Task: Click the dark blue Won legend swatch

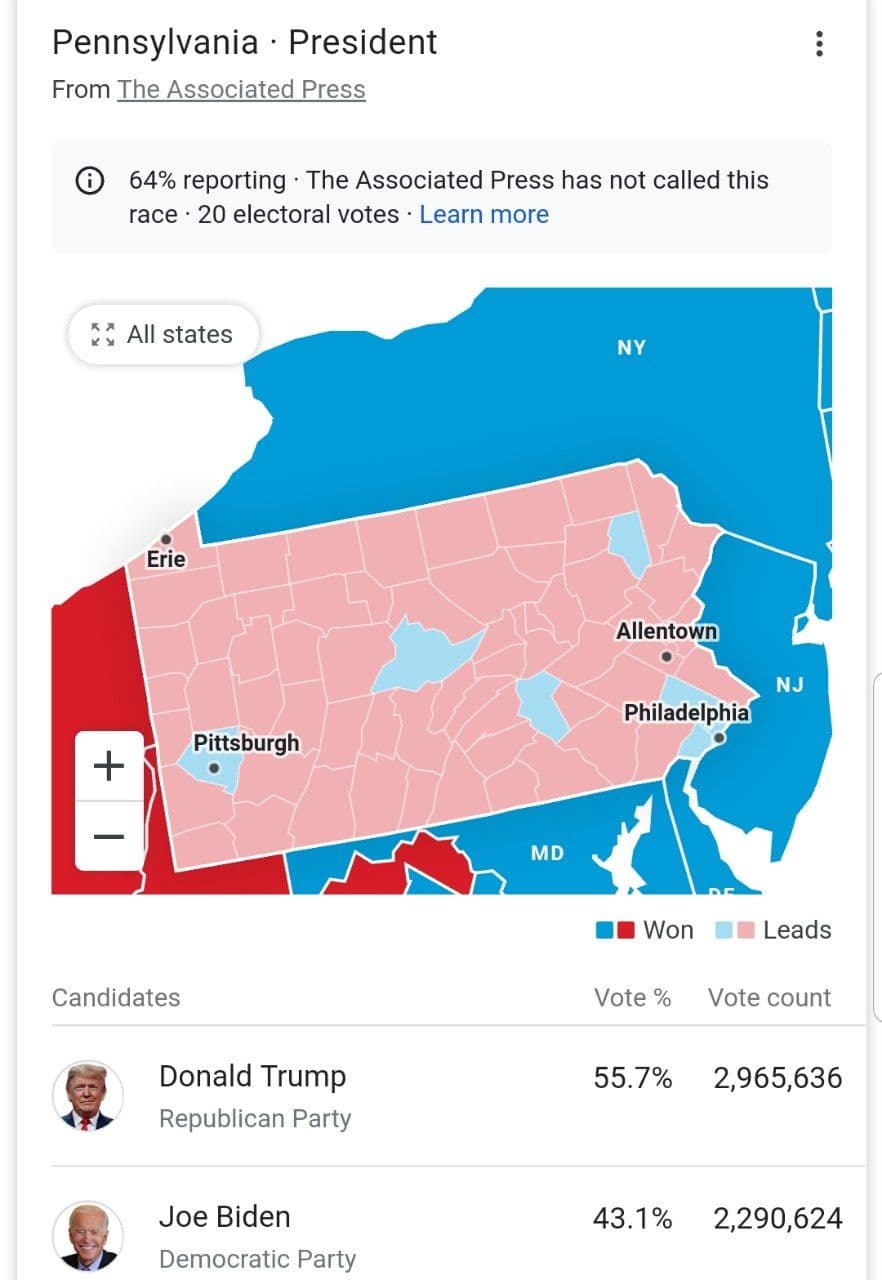Action: pos(605,930)
